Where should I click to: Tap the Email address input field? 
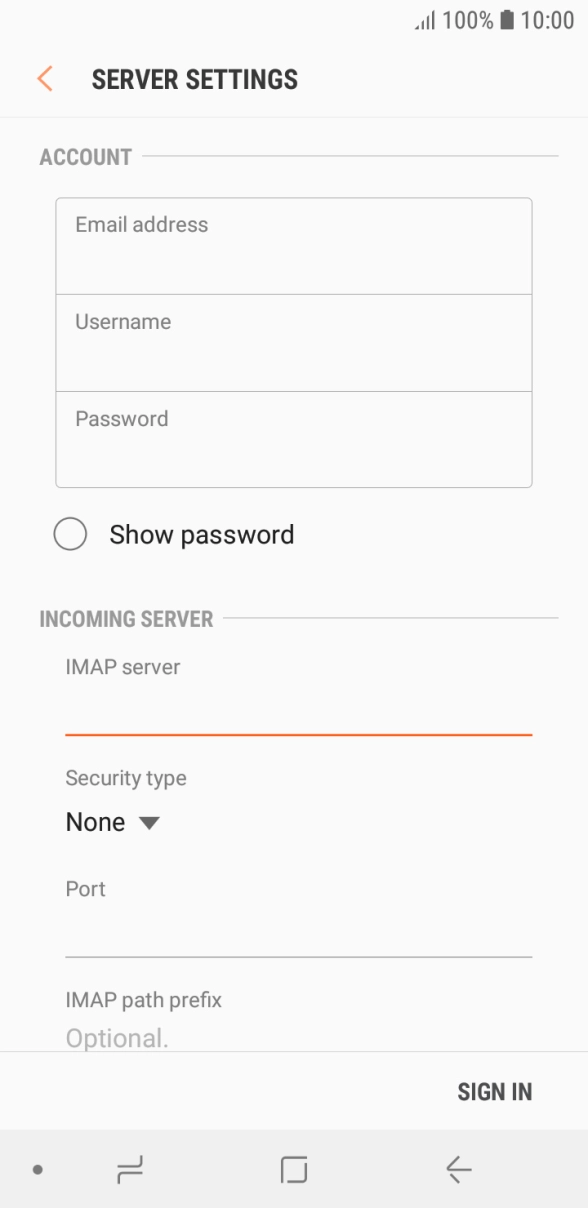pyautogui.click(x=294, y=244)
